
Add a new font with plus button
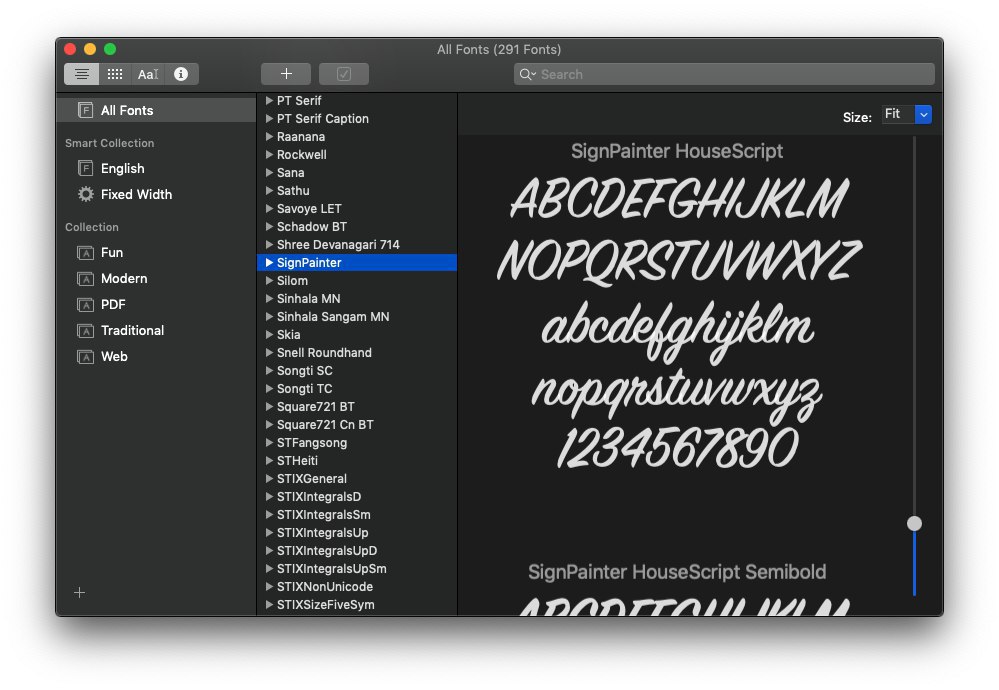click(286, 74)
